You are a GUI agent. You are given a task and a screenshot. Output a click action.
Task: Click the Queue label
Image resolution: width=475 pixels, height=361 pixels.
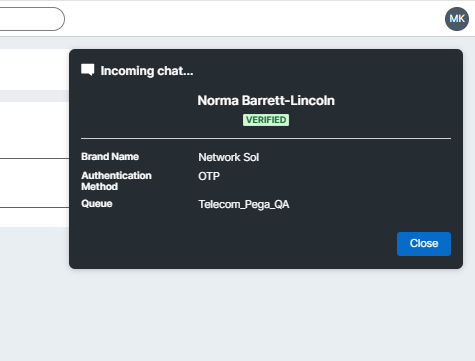point(97,204)
